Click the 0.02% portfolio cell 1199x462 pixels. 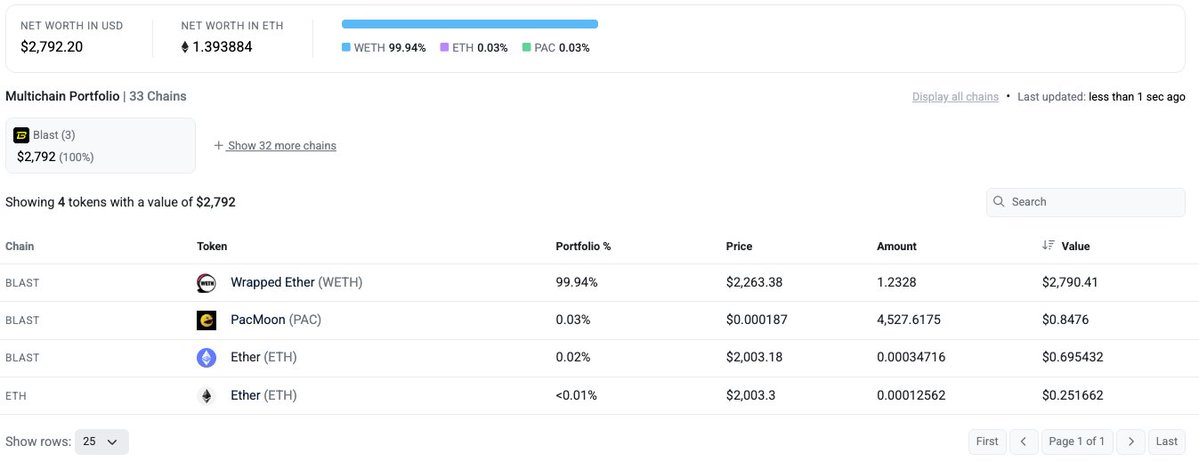574,357
